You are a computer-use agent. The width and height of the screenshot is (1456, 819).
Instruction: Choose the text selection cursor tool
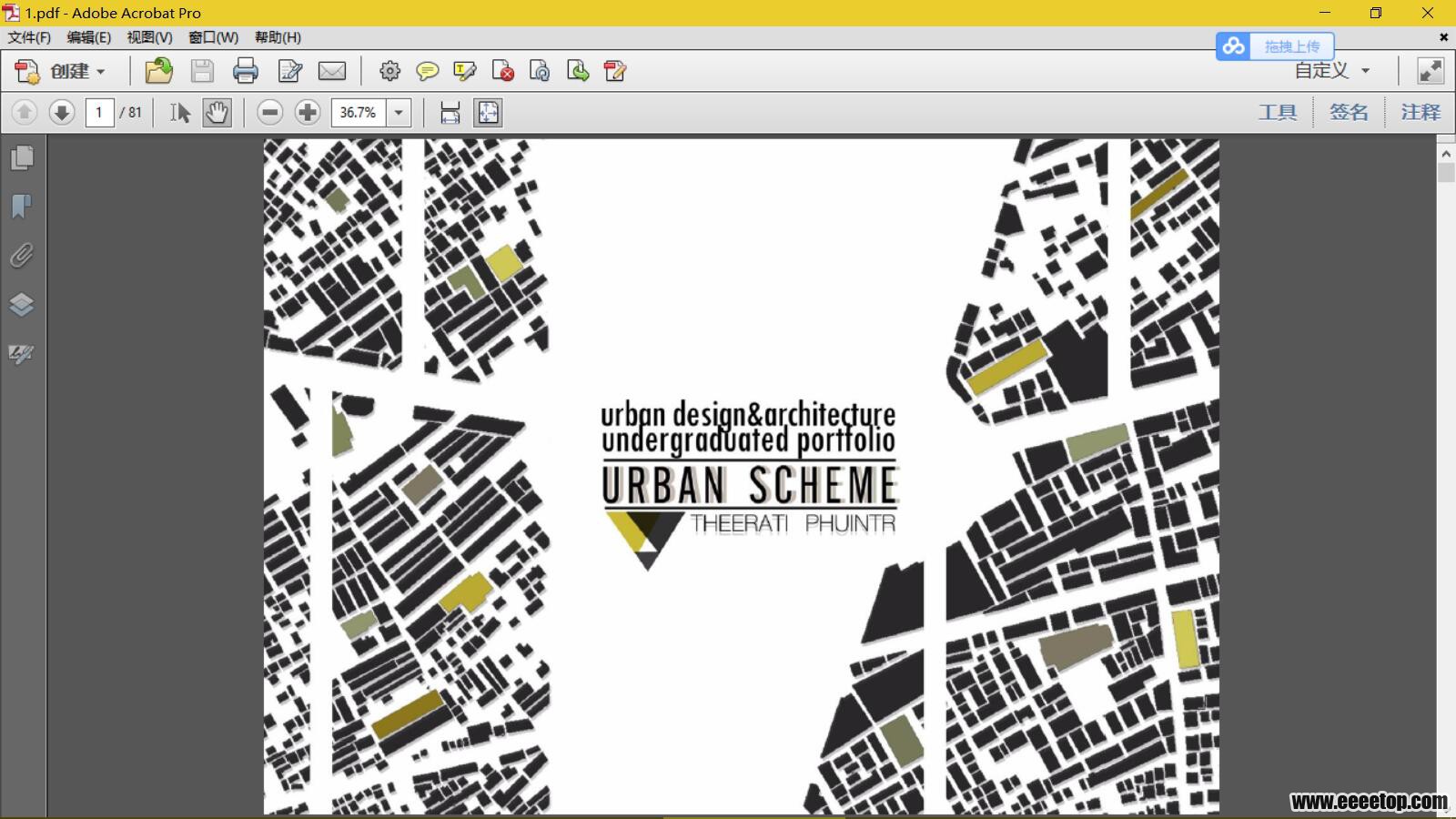(179, 113)
